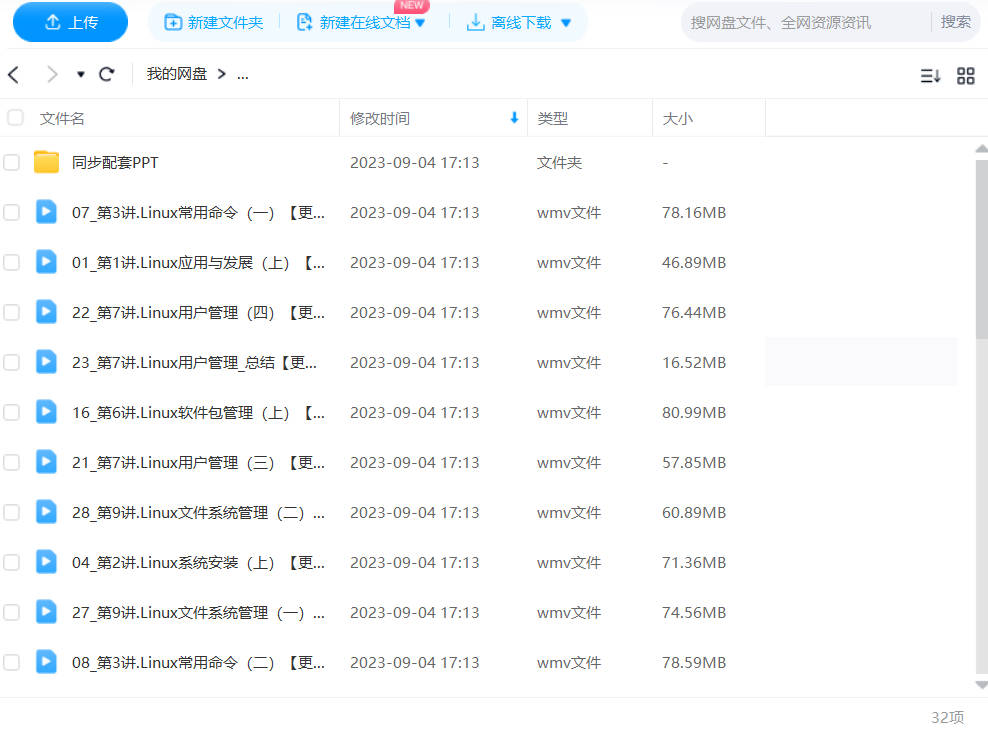Image resolution: width=988 pixels, height=738 pixels.
Task: Open 07_第3讲.Linux常用命令 (一) file name
Action: tap(198, 212)
